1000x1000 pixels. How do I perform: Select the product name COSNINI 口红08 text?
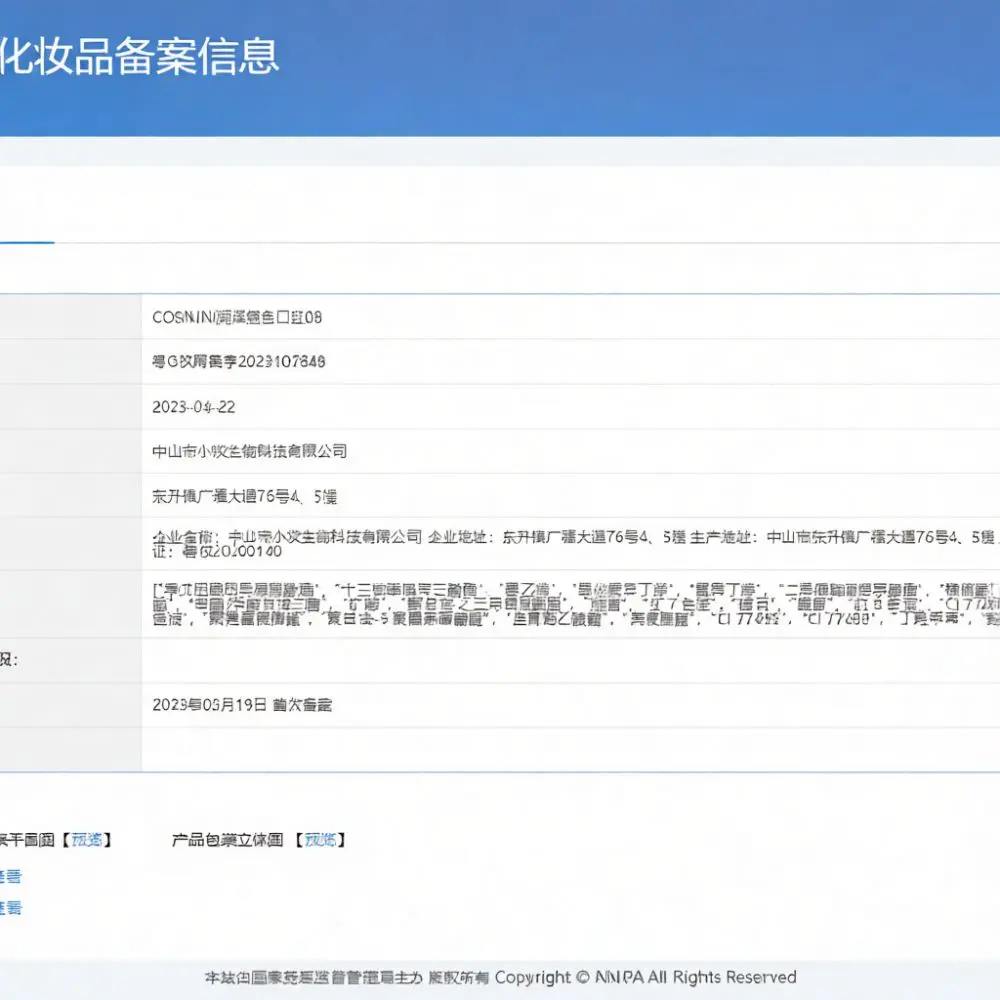pos(237,317)
